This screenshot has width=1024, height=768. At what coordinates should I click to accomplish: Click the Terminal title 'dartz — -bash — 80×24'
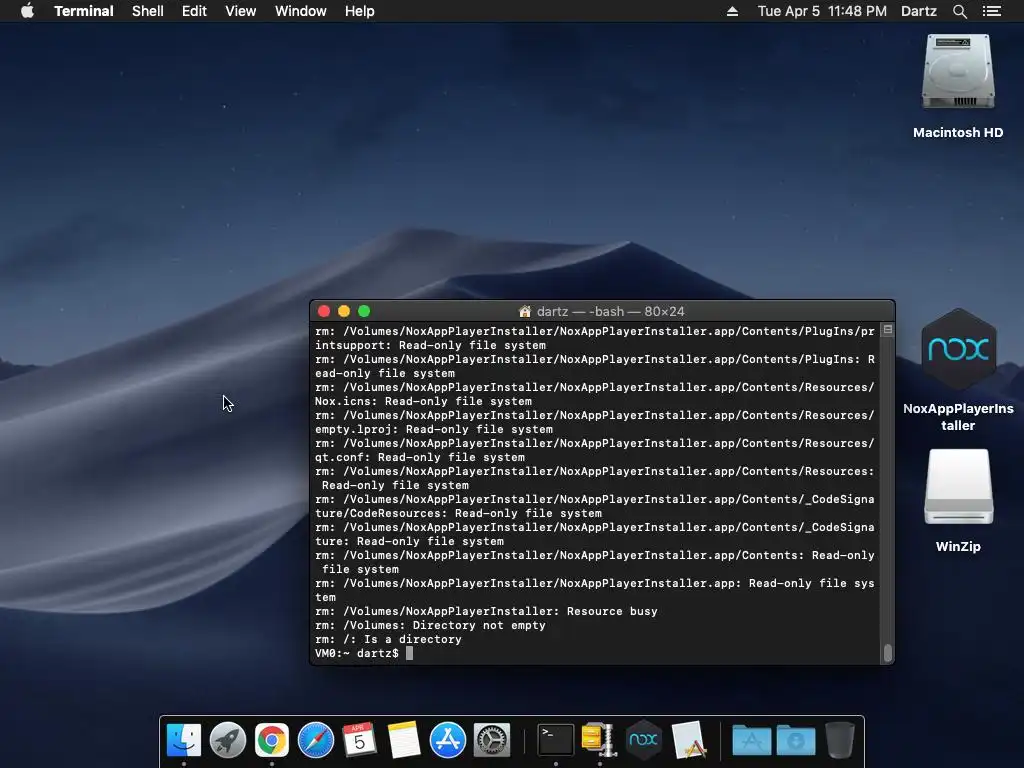pyautogui.click(x=610, y=312)
